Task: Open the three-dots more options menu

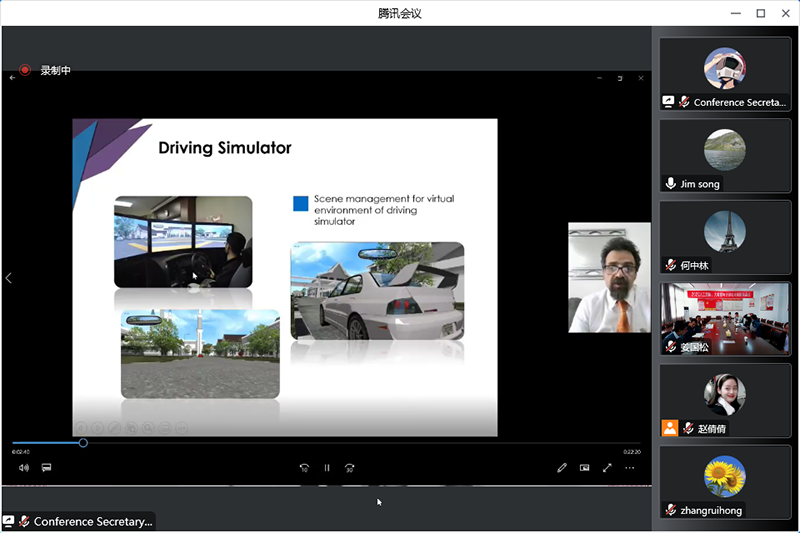Action: tap(630, 468)
